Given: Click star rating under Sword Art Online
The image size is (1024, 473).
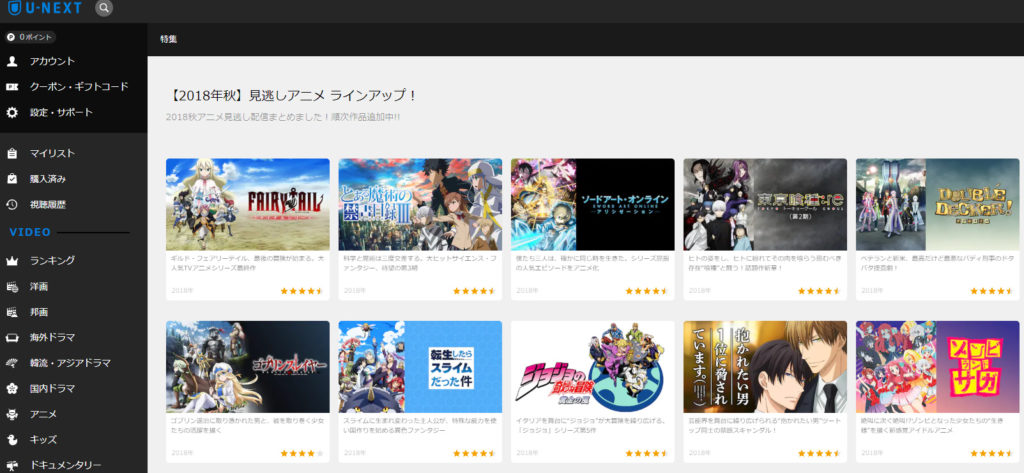Looking at the screenshot, I should pyautogui.click(x=647, y=291).
